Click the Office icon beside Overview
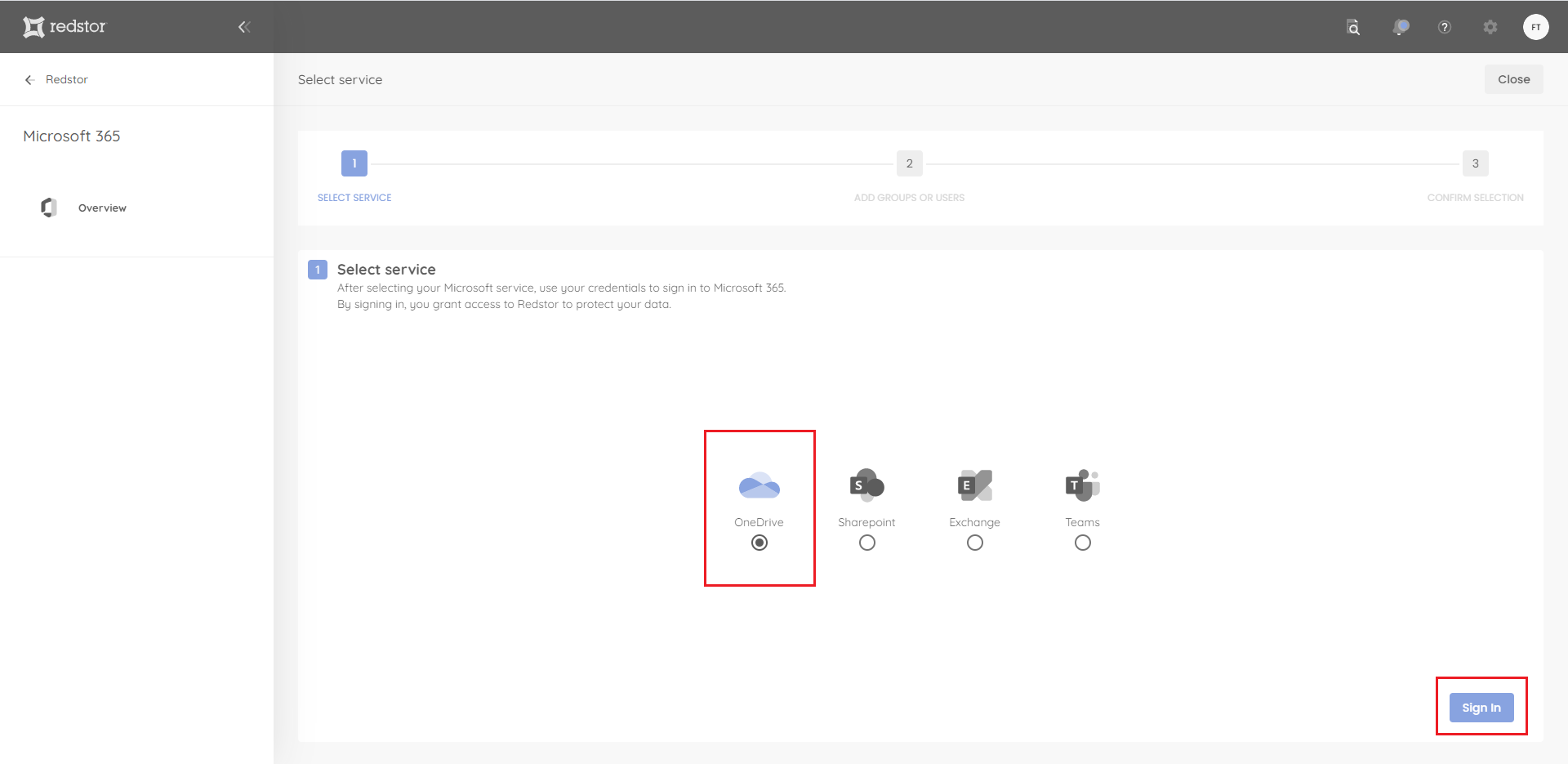The width and height of the screenshot is (1568, 764). (49, 208)
